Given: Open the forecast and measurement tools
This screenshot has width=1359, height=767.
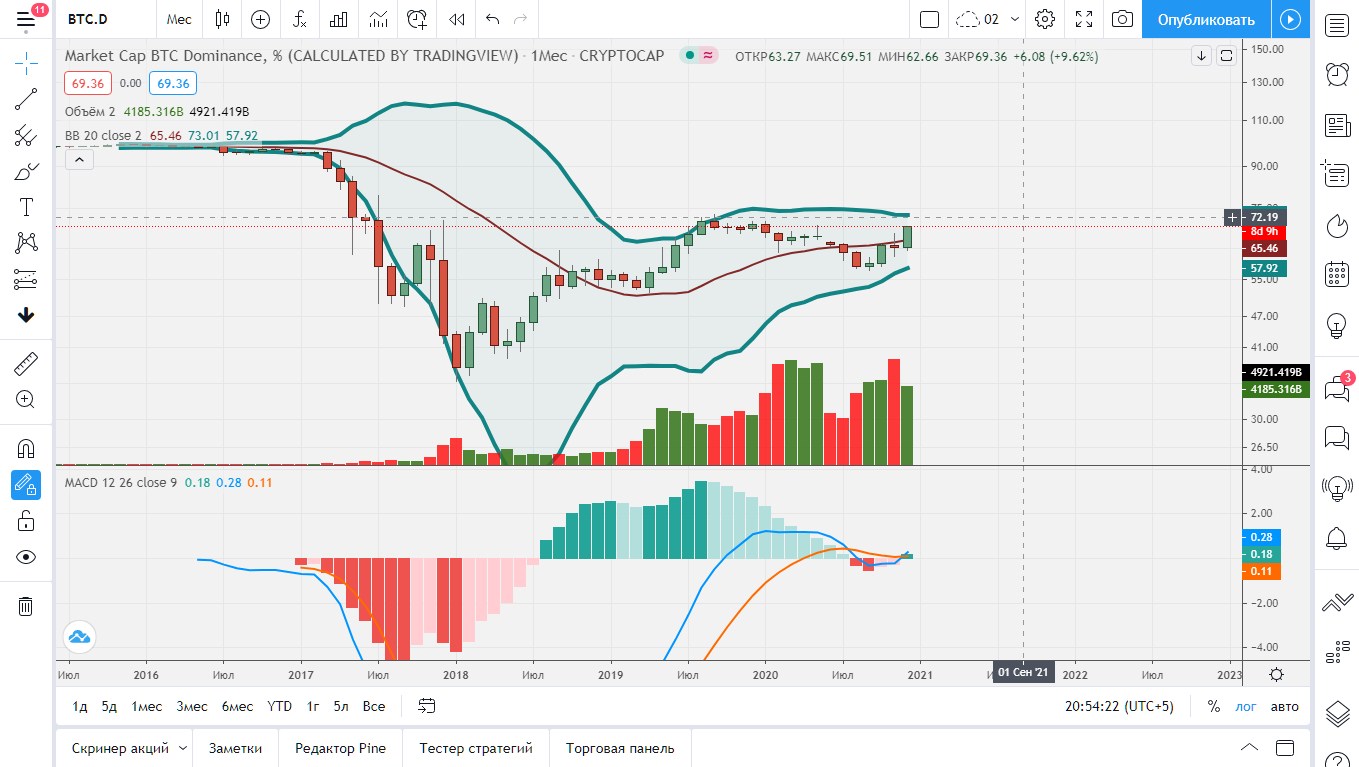Looking at the screenshot, I should point(26,279).
